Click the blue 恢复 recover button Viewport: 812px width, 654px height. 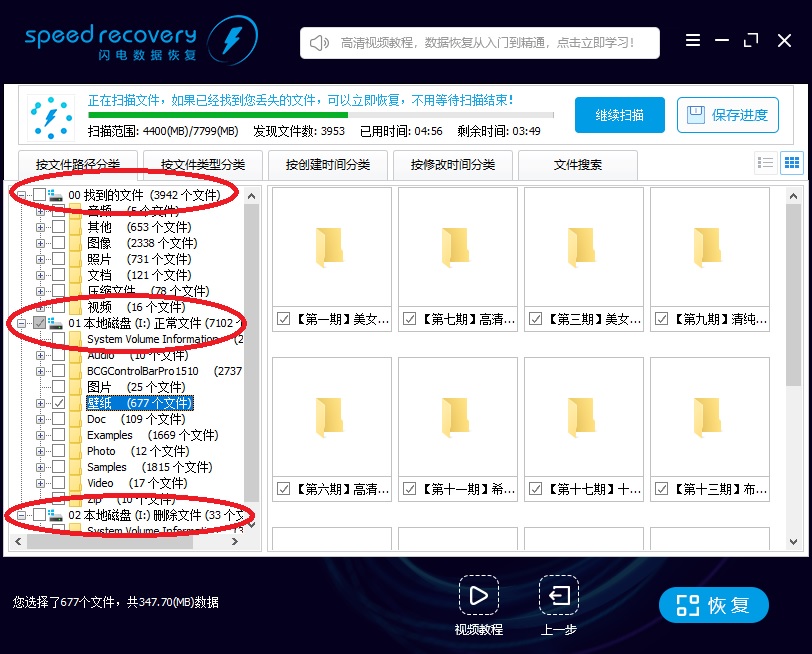pos(713,605)
